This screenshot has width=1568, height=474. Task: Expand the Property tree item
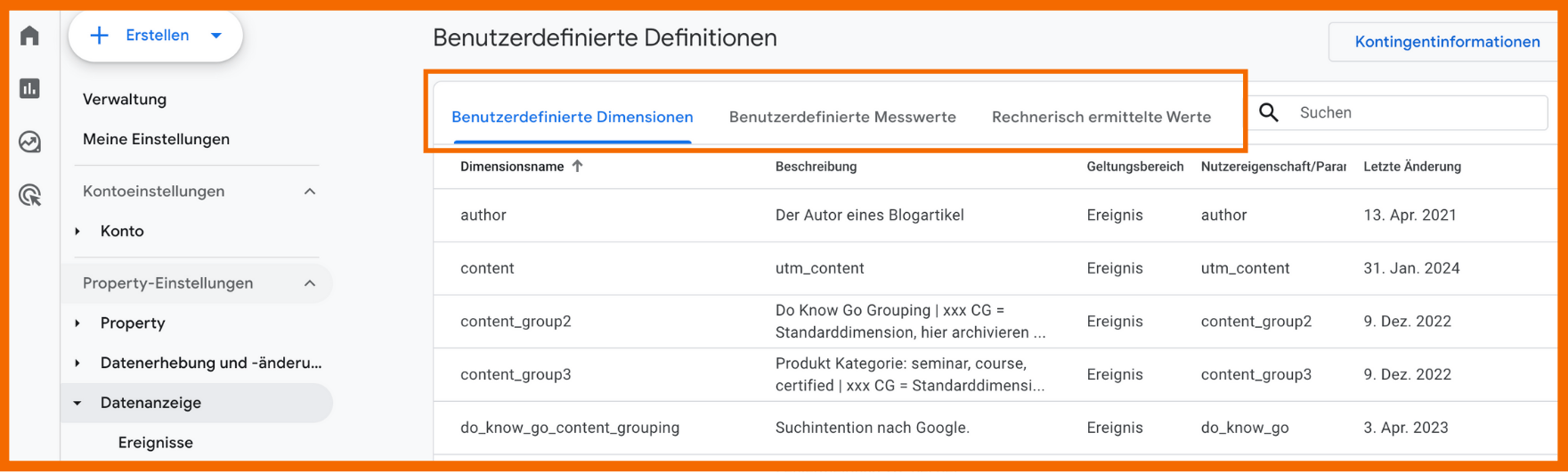(x=78, y=323)
